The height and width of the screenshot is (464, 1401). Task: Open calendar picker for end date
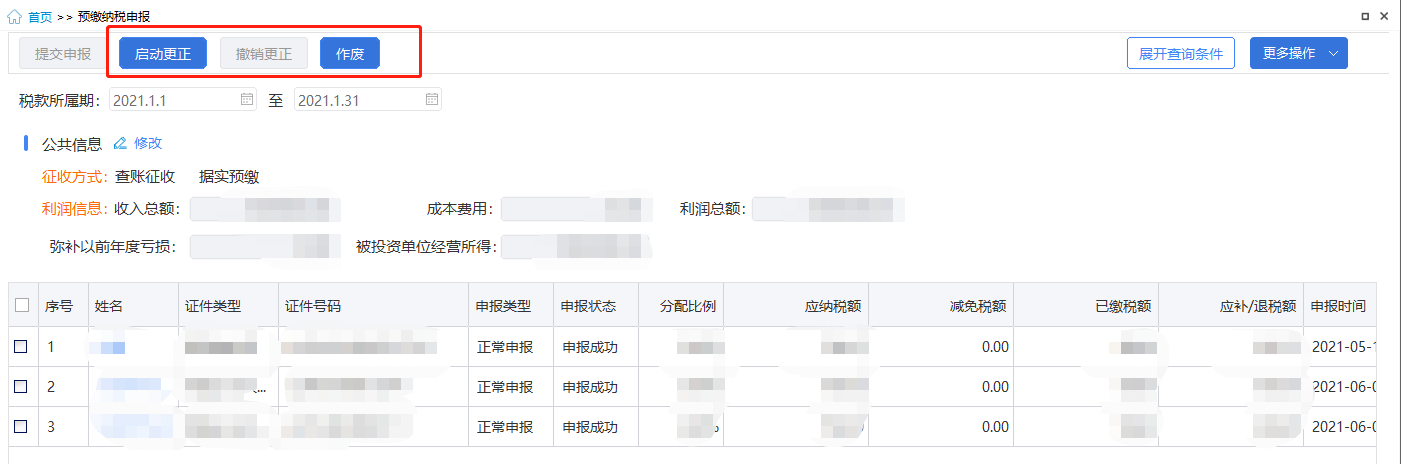(432, 100)
